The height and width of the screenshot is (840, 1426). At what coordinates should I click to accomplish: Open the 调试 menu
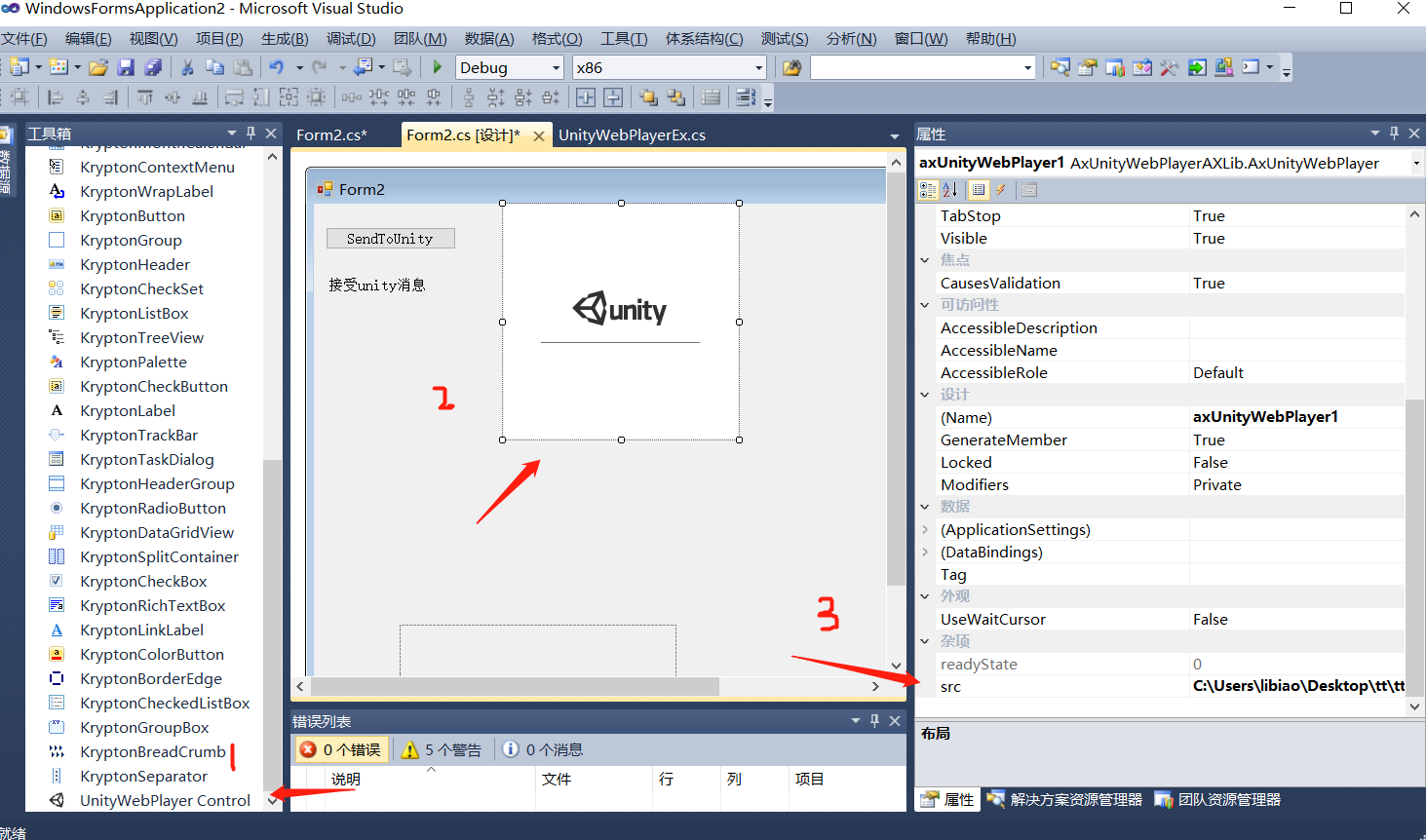[x=351, y=39]
